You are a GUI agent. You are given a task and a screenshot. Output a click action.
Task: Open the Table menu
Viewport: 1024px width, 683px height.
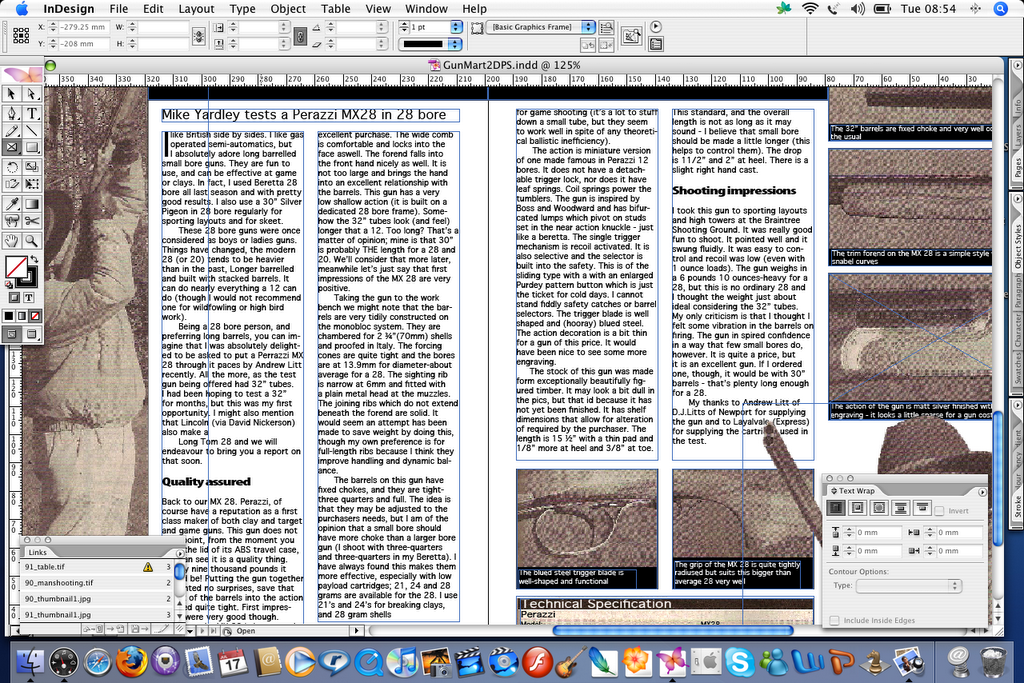(x=336, y=9)
